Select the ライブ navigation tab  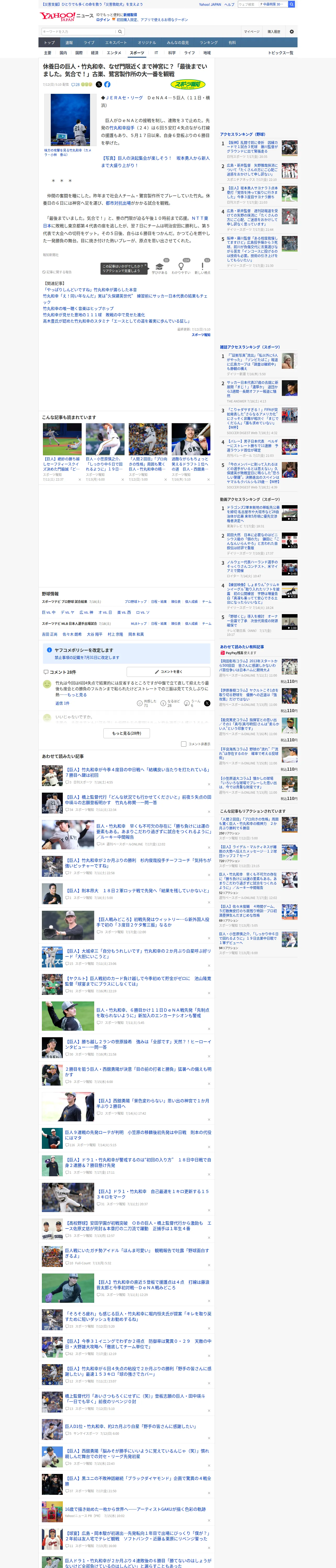click(x=89, y=43)
